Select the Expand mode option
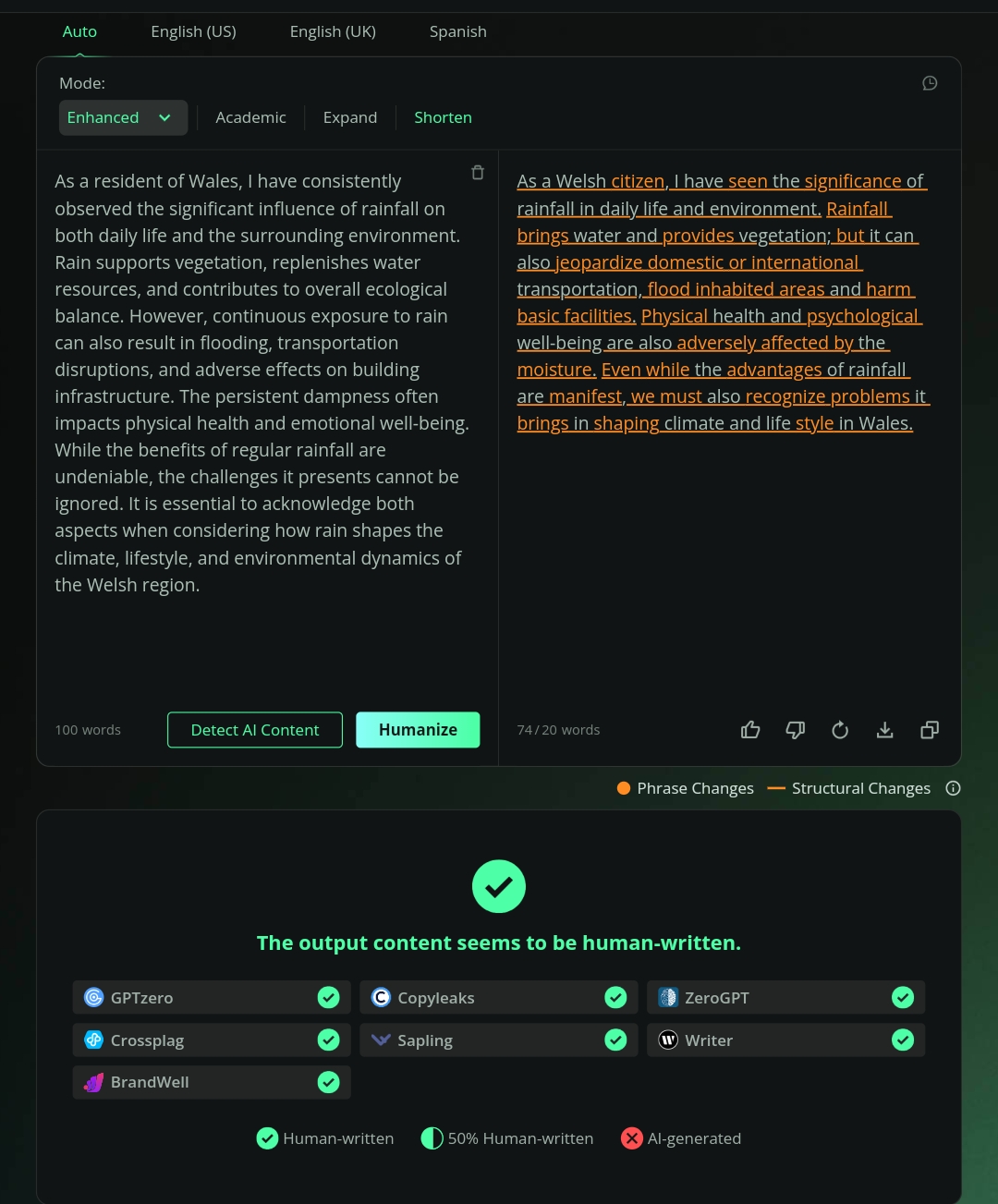998x1204 pixels. 350,117
